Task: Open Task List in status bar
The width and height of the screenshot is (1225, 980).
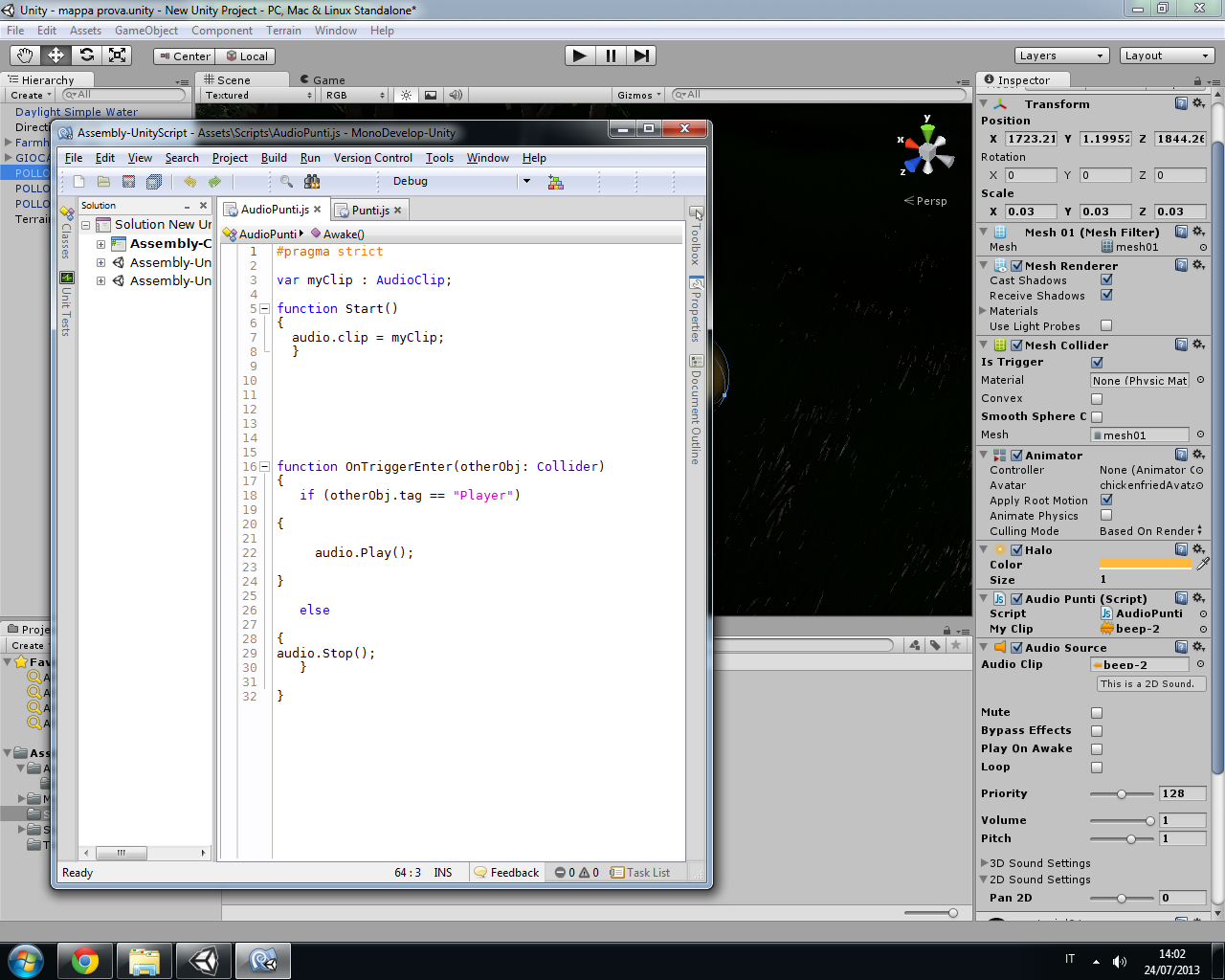Action: coord(640,873)
